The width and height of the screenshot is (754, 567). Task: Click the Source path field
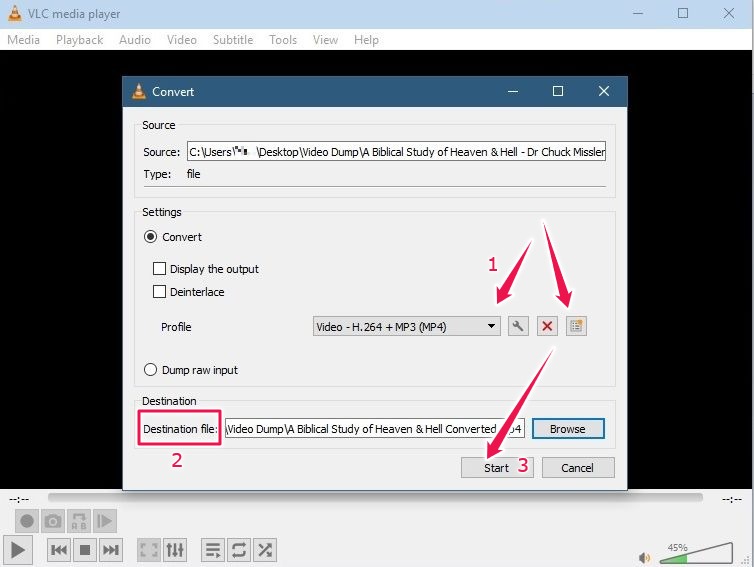pos(396,151)
